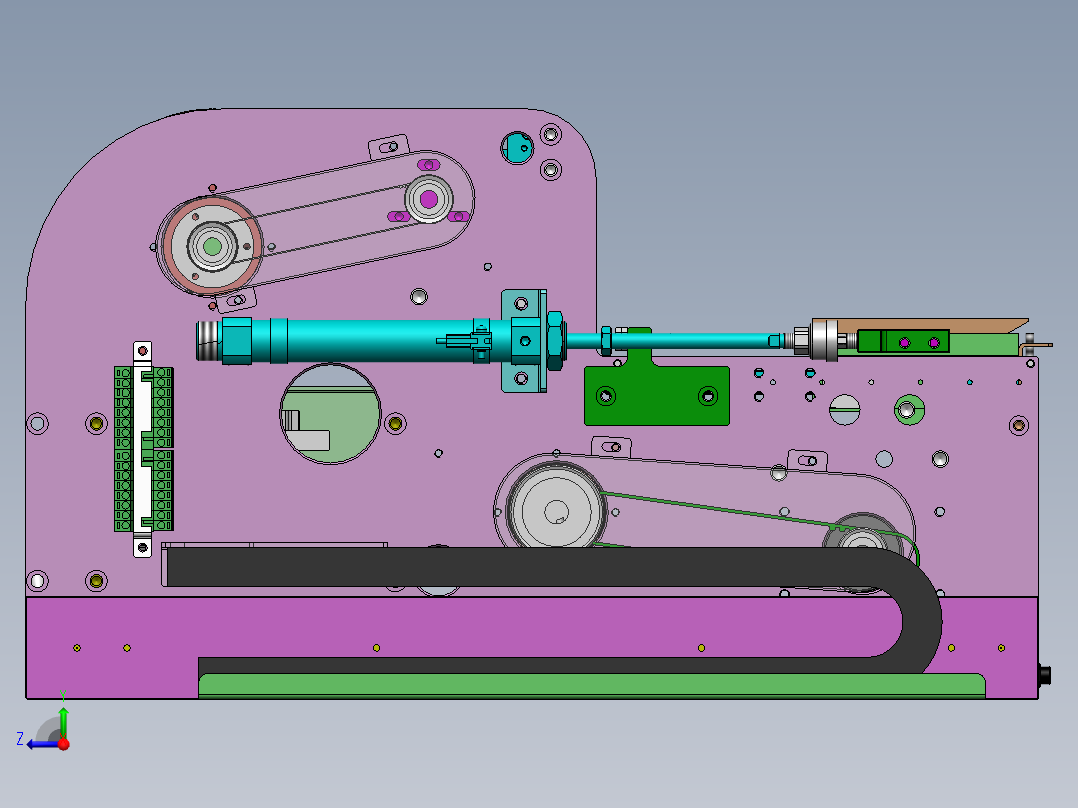Select the hex nut on the piston rod
The height and width of the screenshot is (808, 1078).
(606, 340)
